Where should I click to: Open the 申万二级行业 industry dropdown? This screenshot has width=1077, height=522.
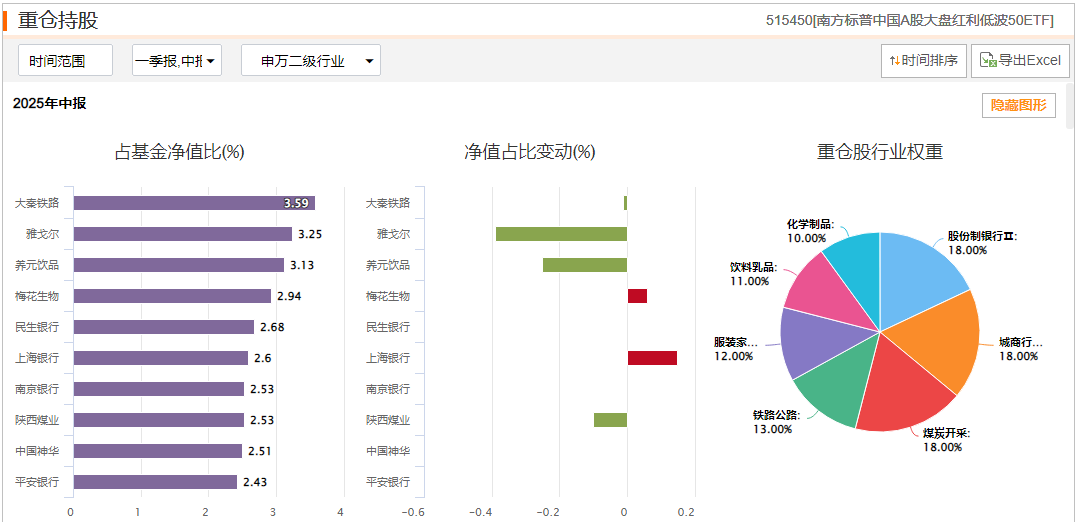pyautogui.click(x=310, y=60)
